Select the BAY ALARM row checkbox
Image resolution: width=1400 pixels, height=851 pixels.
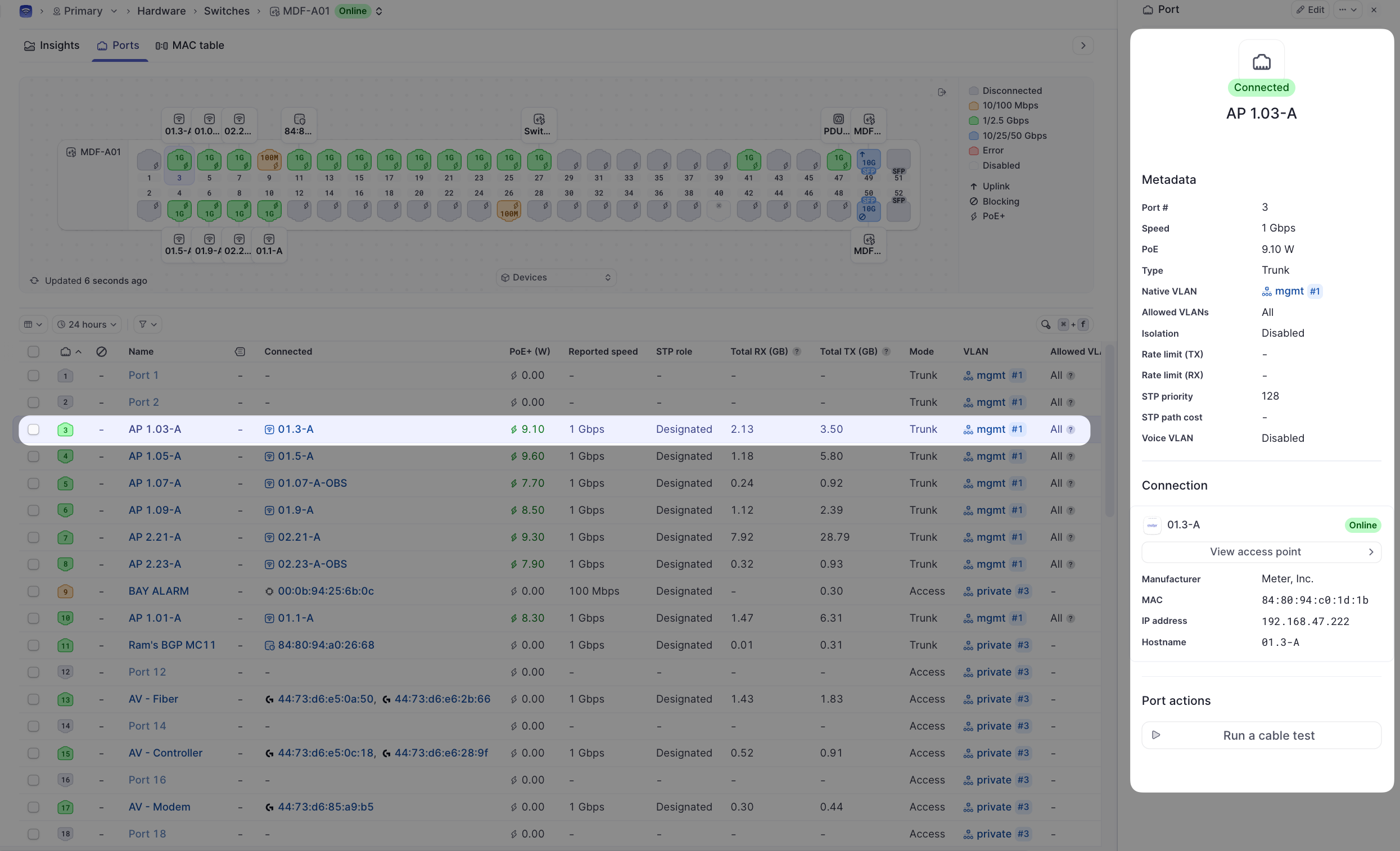coord(34,591)
